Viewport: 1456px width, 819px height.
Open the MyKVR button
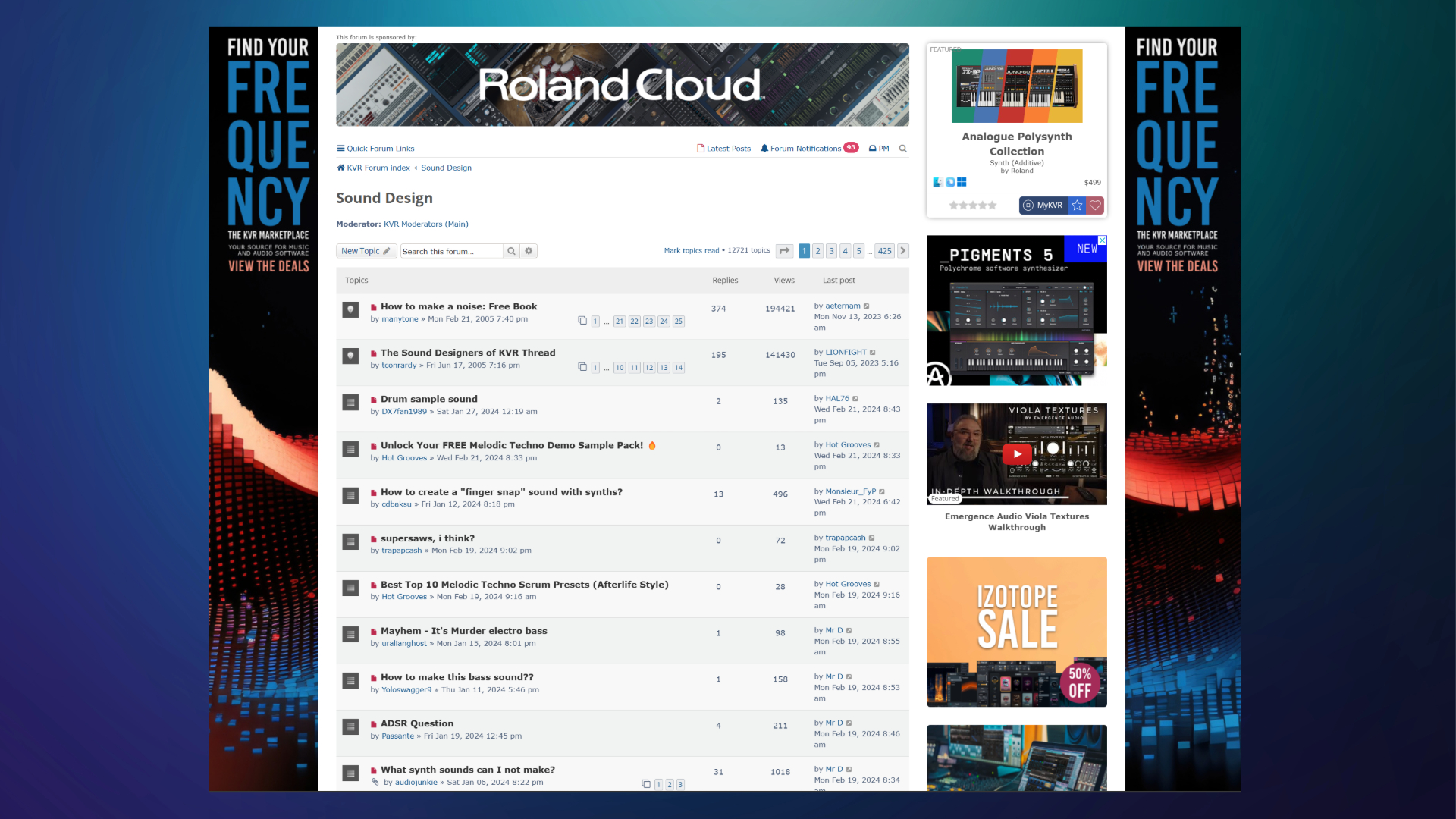(x=1043, y=206)
